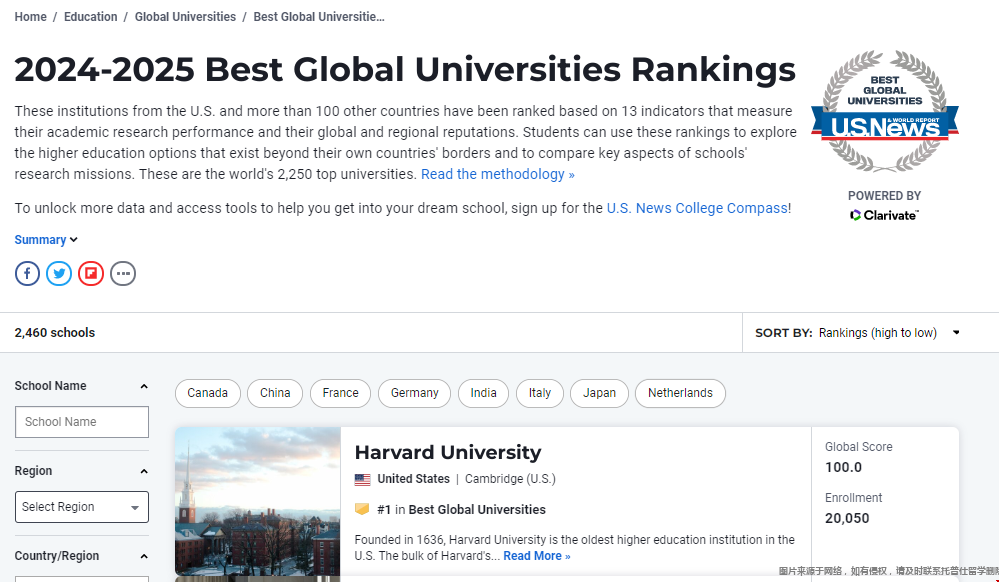Open the Harvard University campus thumbnail
This screenshot has width=999, height=582.
(258, 502)
